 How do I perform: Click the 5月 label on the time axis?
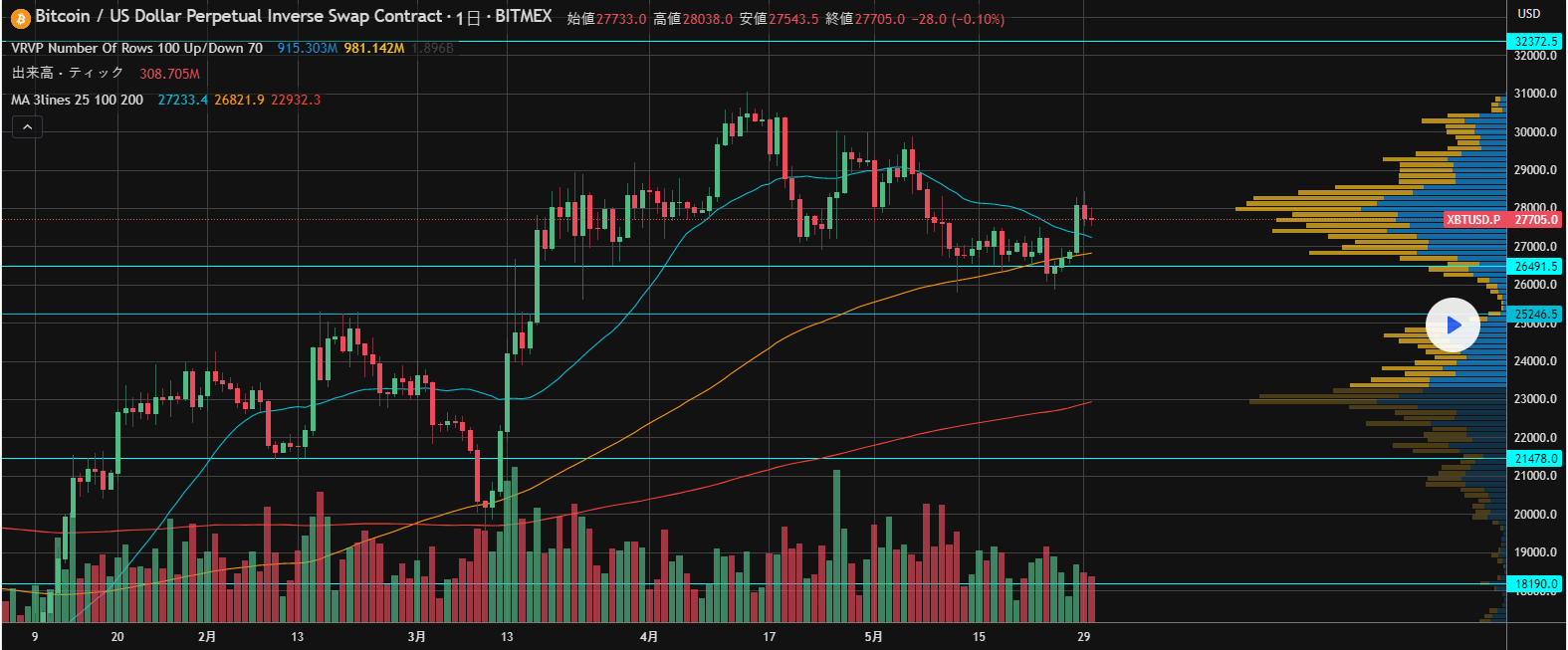pos(873,637)
